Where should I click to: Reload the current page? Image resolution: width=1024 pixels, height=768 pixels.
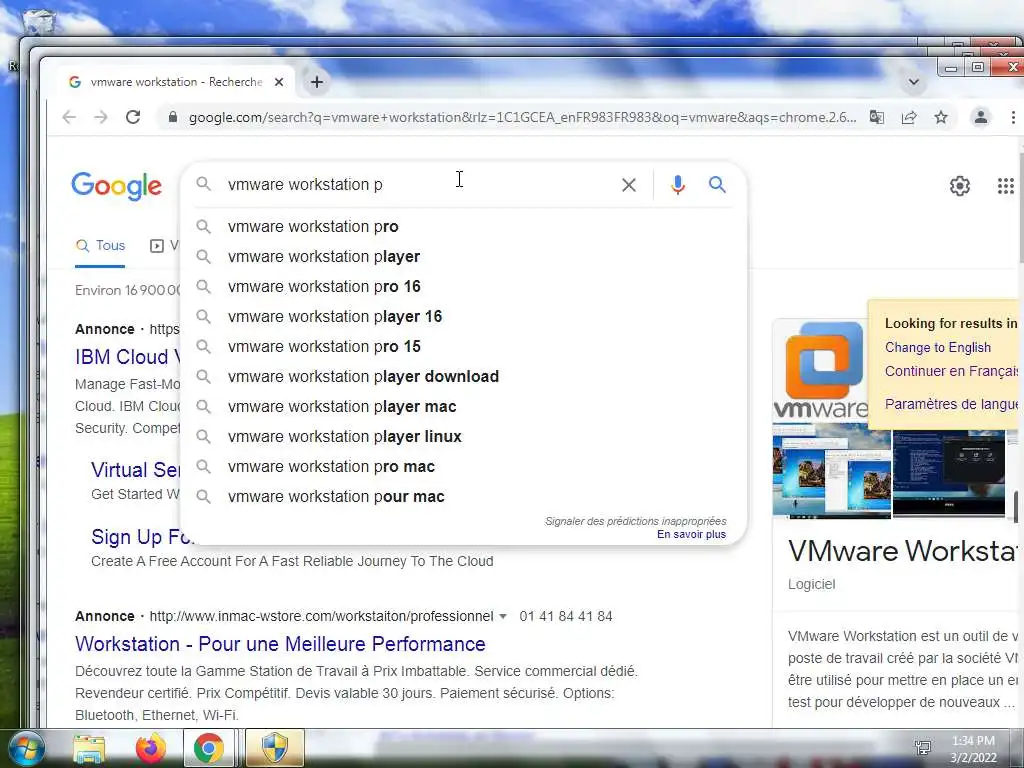point(133,118)
